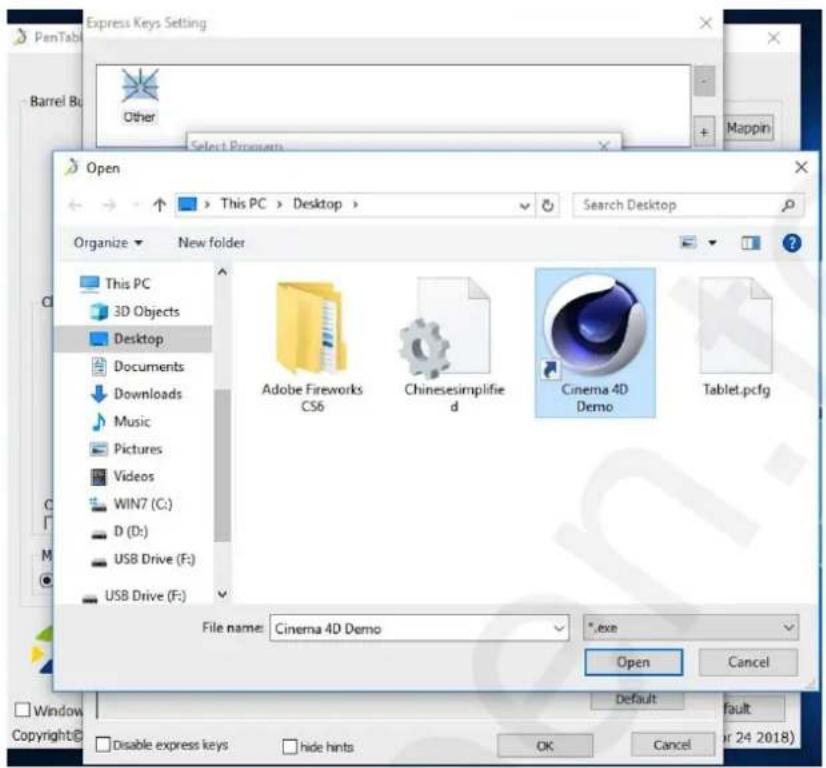Go up one folder level
The height and width of the screenshot is (768, 826).
(160, 204)
